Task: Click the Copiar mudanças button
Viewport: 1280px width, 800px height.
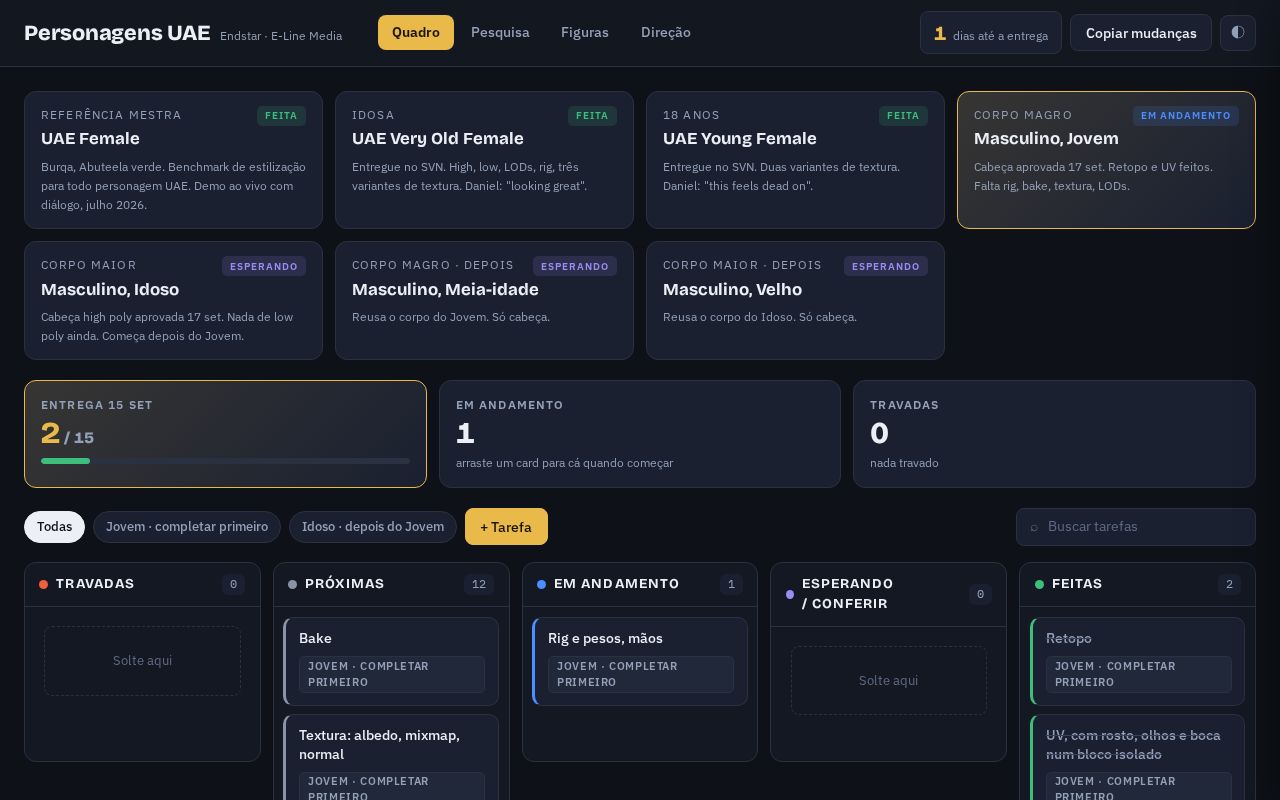Action: click(x=1141, y=33)
